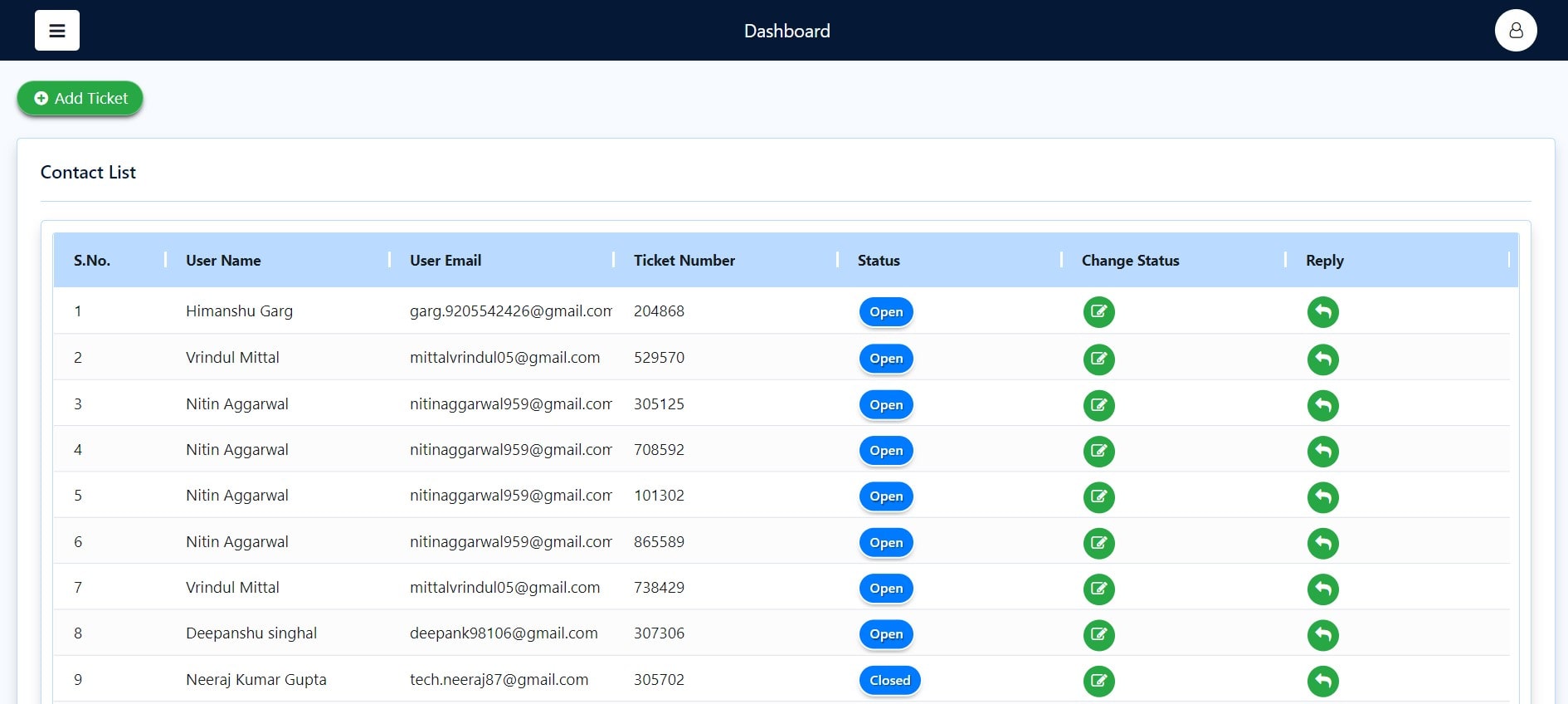Select Deepanshu singhal name cell
This screenshot has width=1568, height=704.
(251, 633)
